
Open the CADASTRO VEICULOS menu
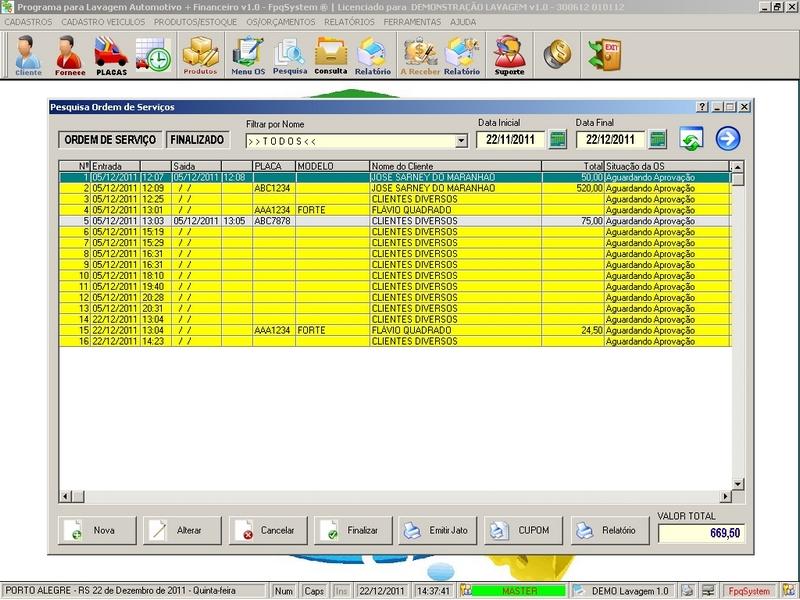point(103,22)
